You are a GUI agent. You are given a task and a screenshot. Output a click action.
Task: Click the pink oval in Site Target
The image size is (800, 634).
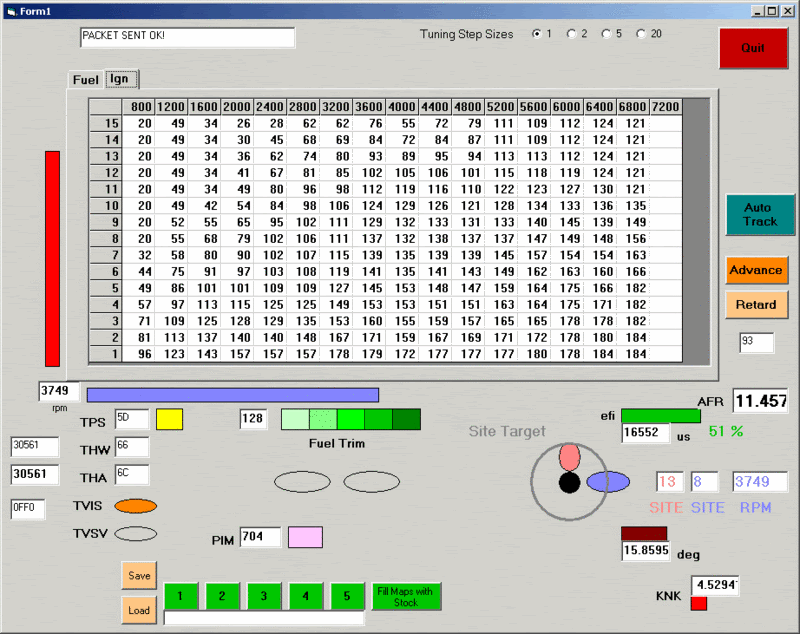coord(569,458)
